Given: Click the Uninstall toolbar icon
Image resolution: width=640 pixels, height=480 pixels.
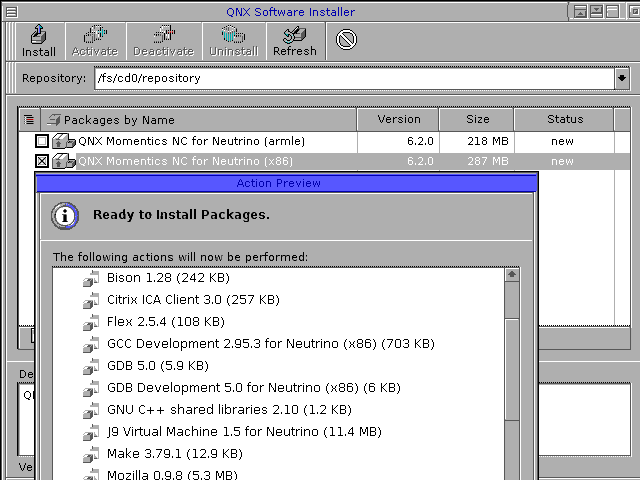Looking at the screenshot, I should click(233, 40).
